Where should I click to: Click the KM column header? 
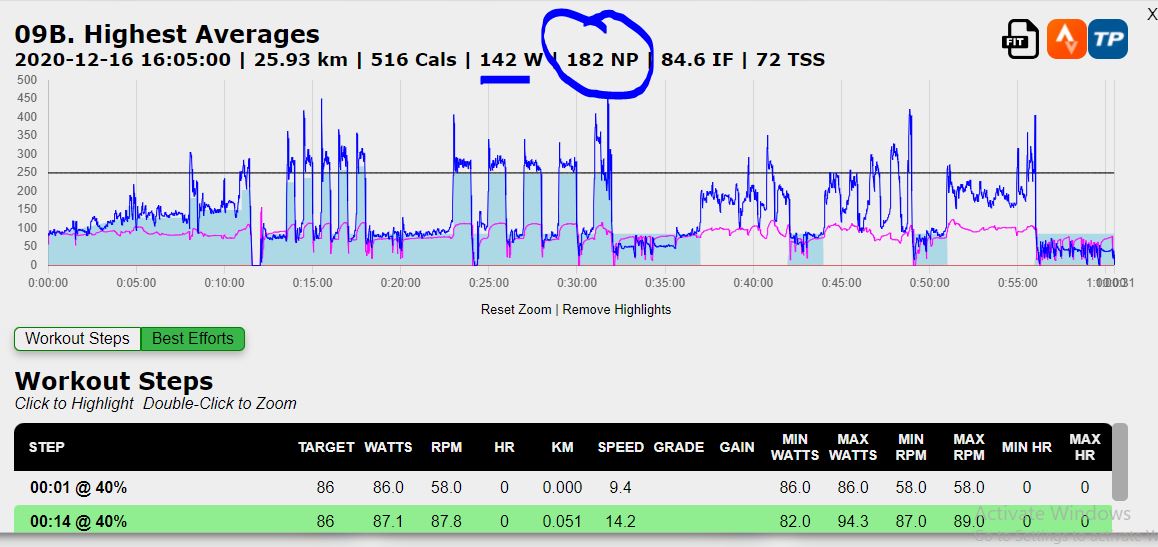click(562, 447)
